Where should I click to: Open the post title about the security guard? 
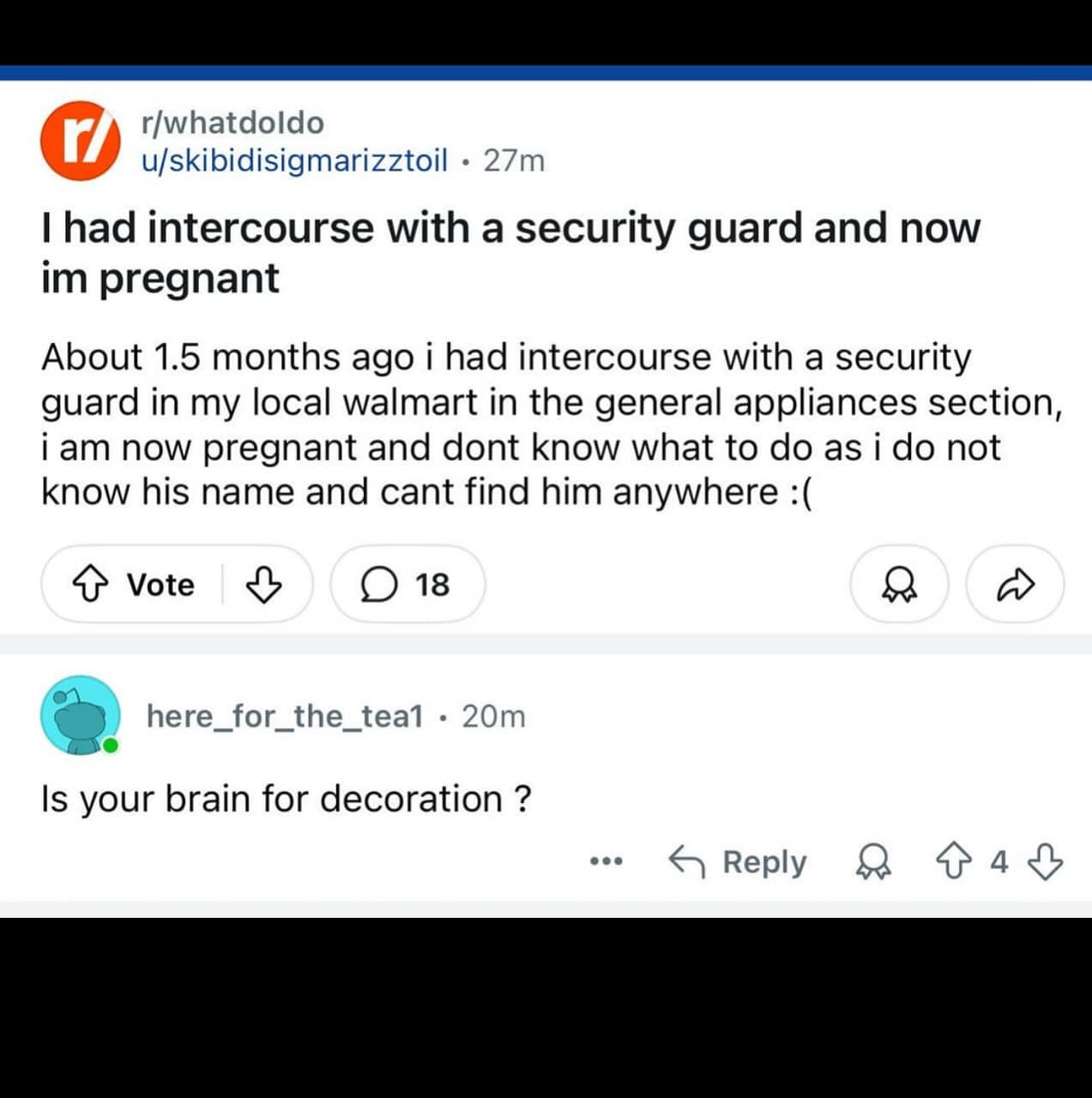pyautogui.click(x=510, y=252)
